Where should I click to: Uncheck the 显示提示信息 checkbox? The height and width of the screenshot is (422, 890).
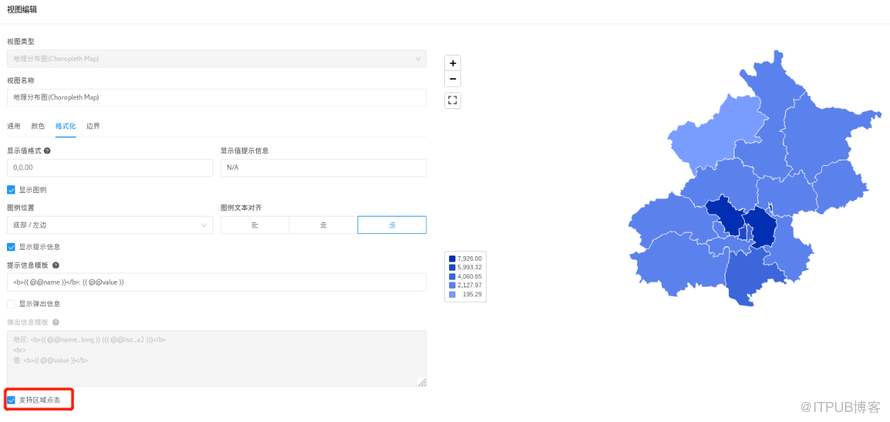(11, 247)
